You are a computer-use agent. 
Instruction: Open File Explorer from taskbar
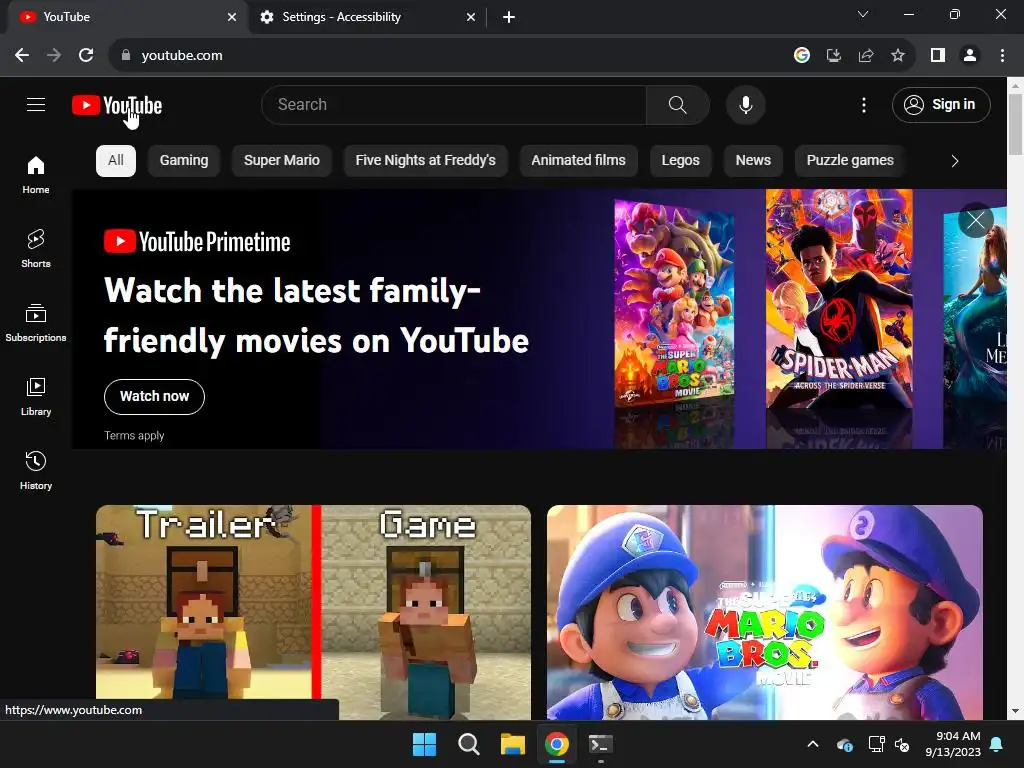point(513,744)
